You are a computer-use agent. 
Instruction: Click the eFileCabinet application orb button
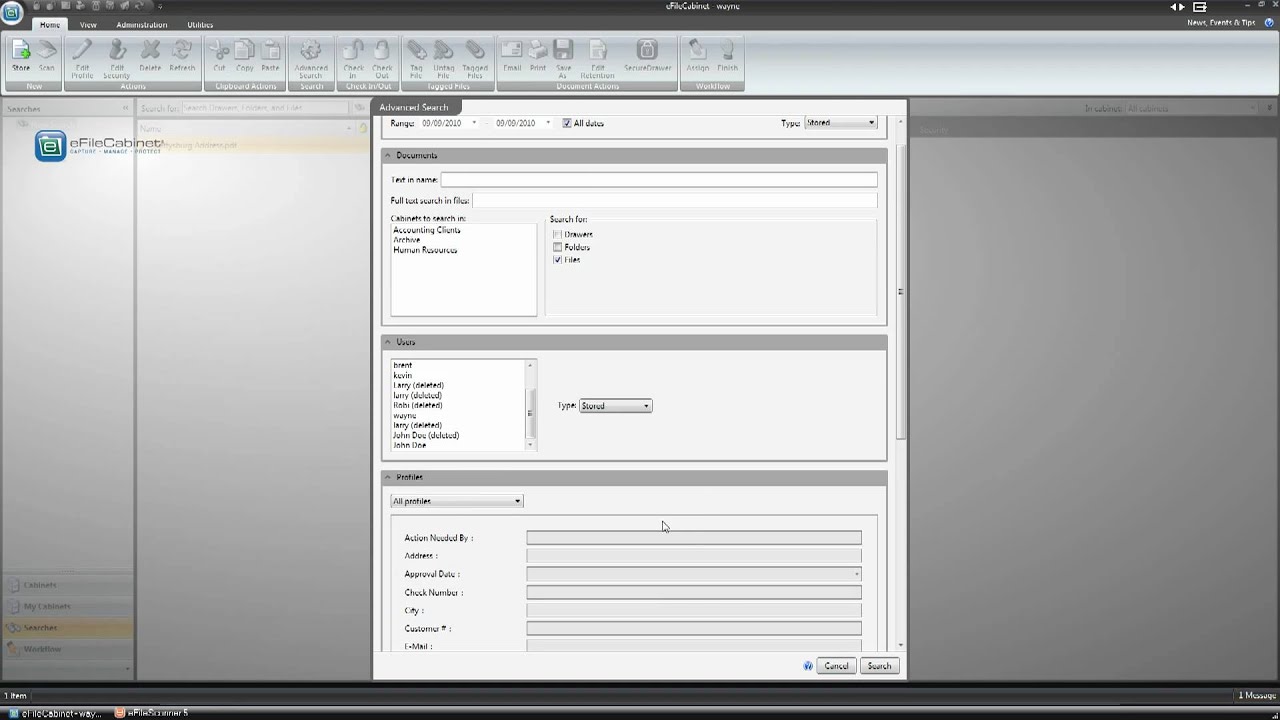pyautogui.click(x=13, y=12)
